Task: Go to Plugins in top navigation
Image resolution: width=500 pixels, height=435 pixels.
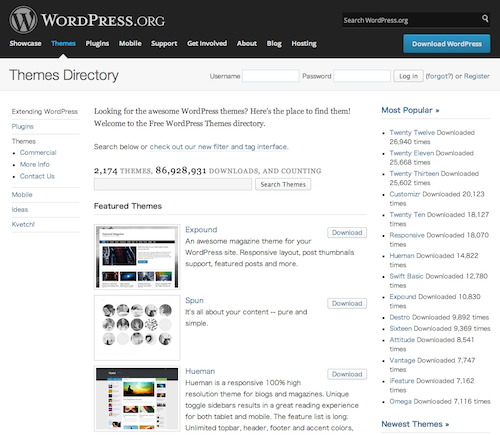Action: 97,43
